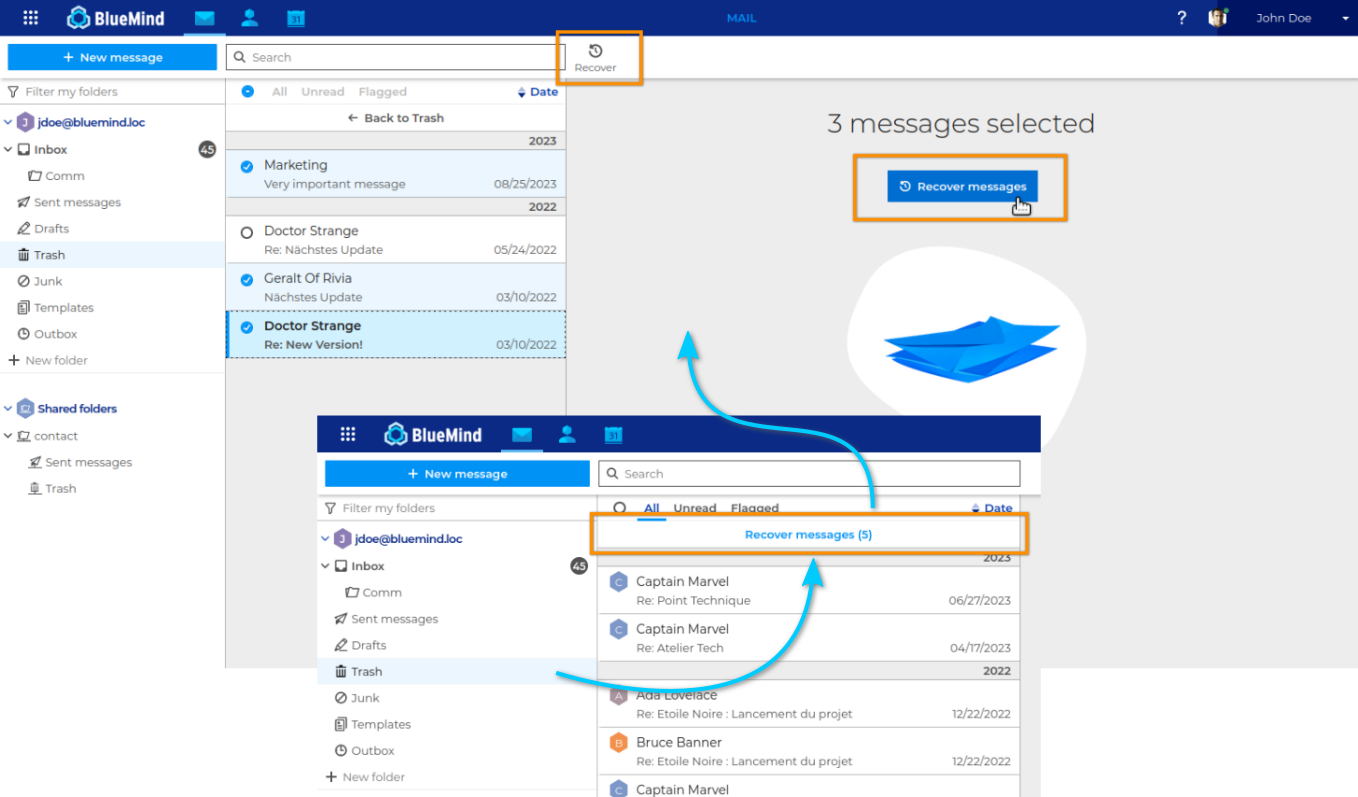Uncheck the Geralt Of Rivia message
The image size is (1358, 797).
pos(247,279)
